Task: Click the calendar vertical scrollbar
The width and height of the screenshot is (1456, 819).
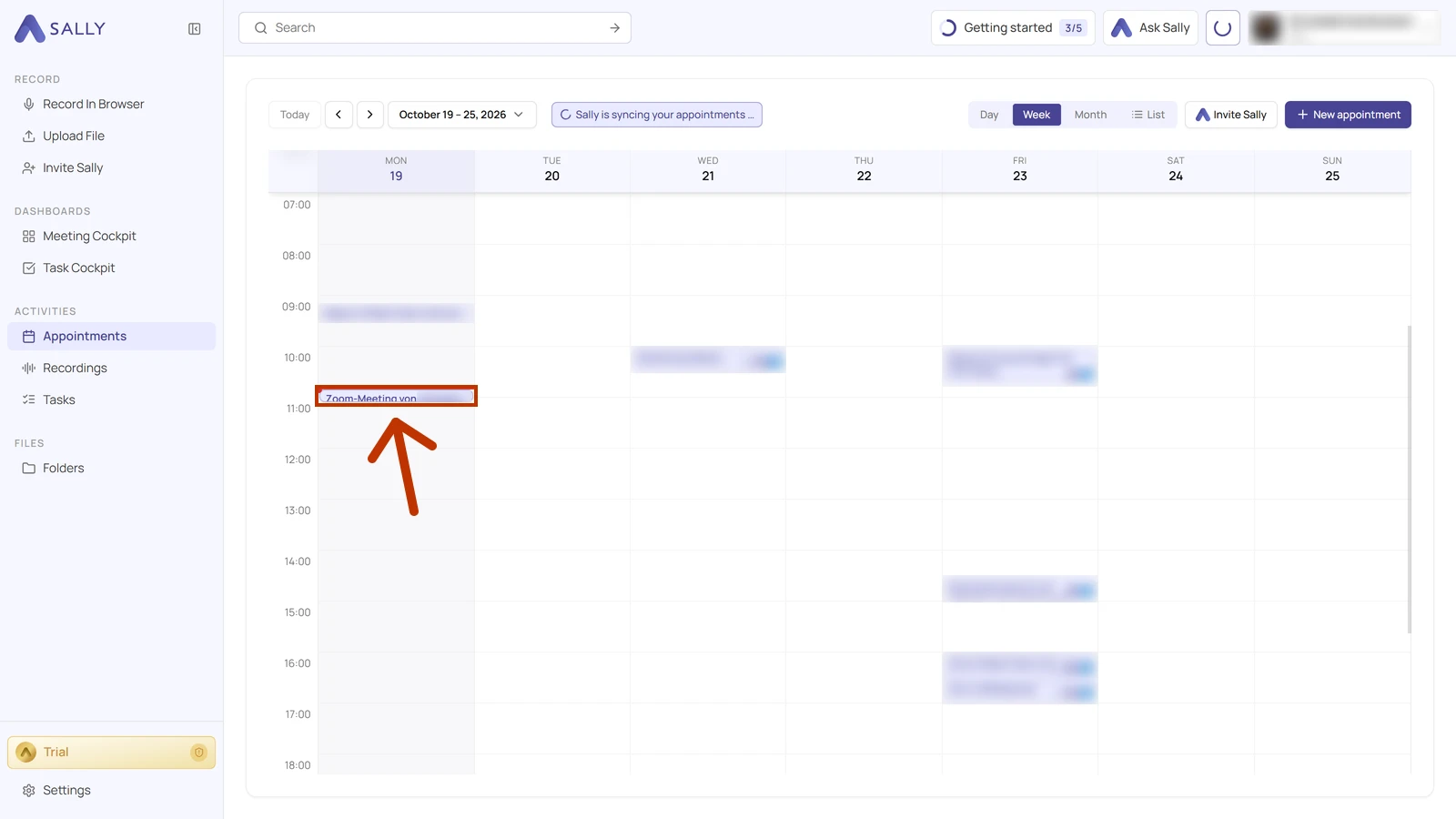Action: (x=1410, y=480)
